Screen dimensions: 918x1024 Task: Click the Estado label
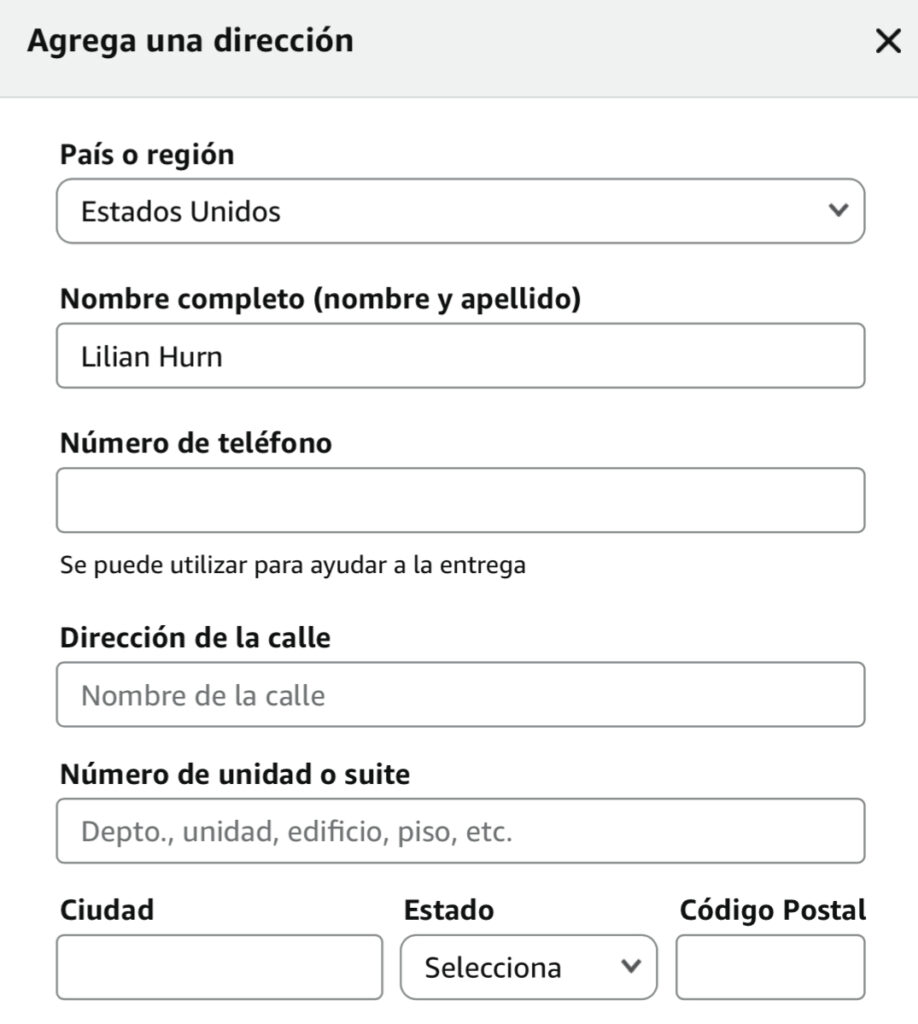448,910
